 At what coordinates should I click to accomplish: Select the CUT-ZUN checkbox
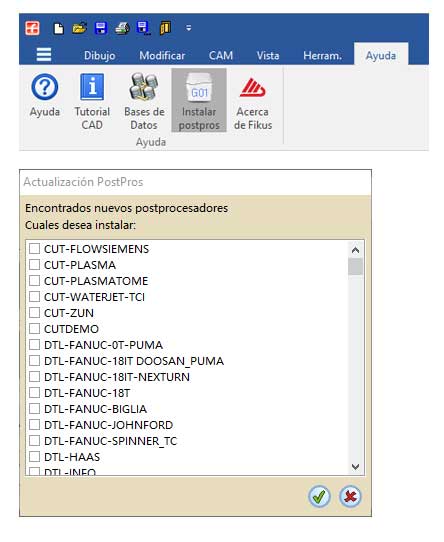(x=34, y=312)
